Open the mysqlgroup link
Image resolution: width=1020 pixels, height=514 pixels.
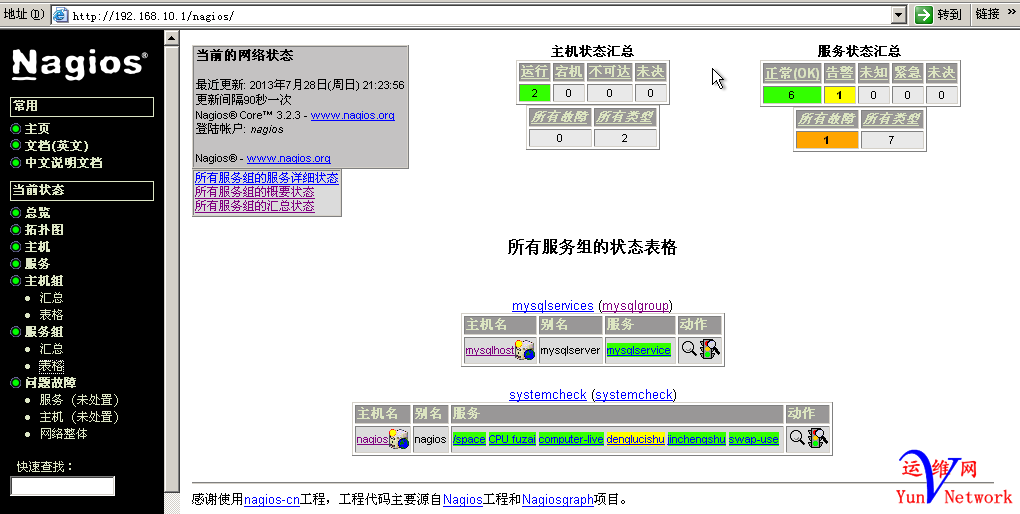(x=636, y=305)
